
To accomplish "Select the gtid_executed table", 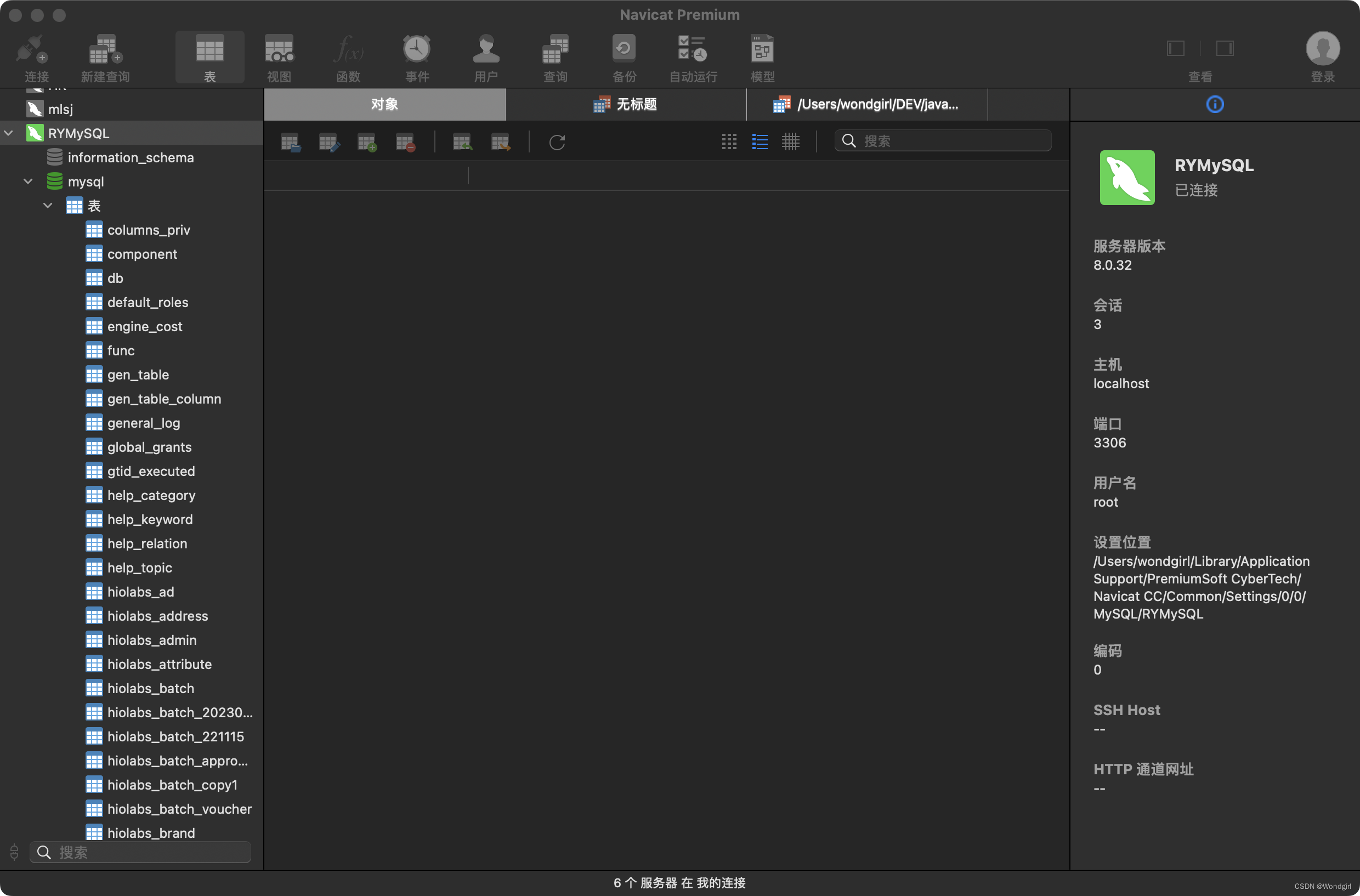I will coord(132,471).
